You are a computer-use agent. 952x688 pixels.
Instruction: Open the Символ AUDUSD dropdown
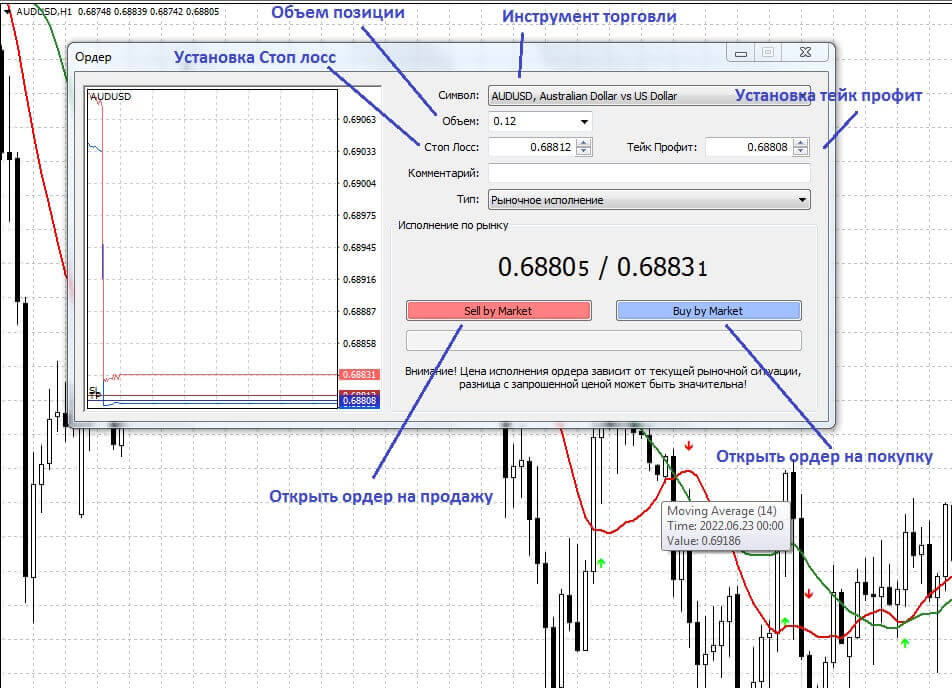[648, 96]
